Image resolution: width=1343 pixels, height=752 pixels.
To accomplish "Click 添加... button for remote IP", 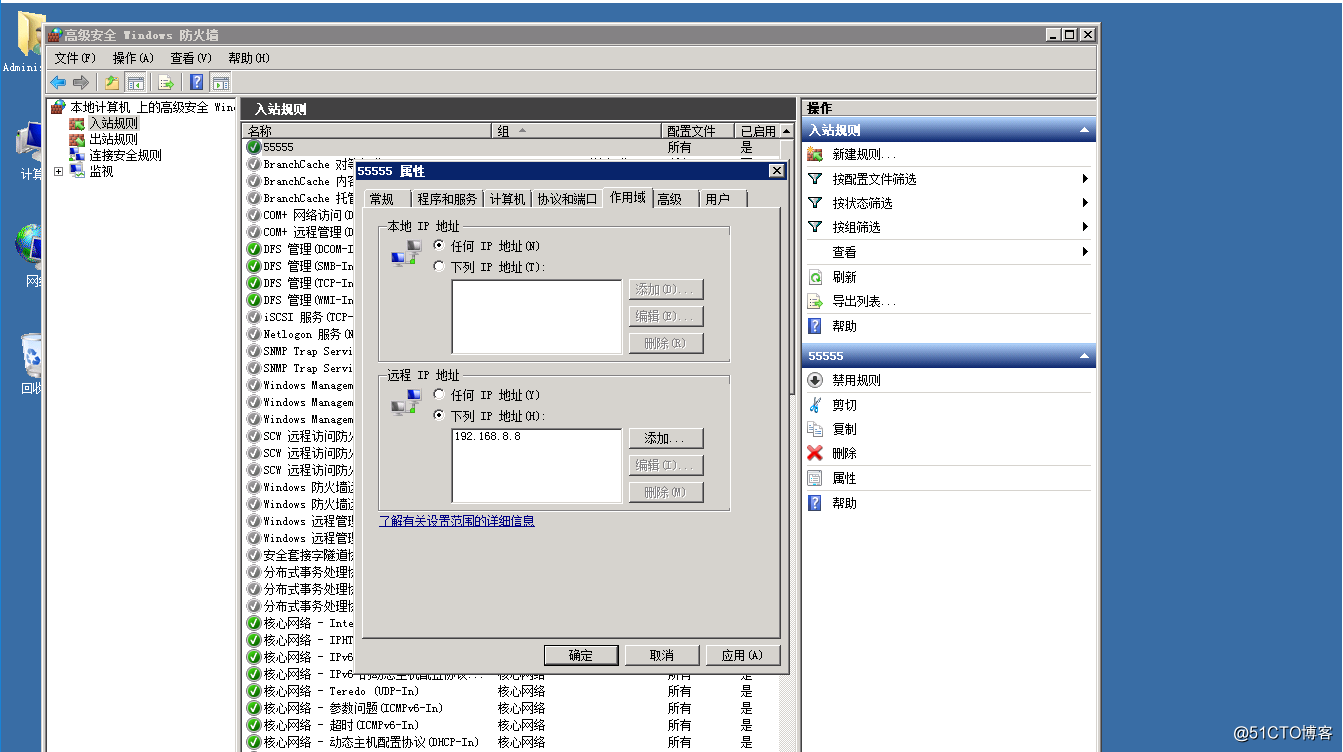I will pyautogui.click(x=666, y=439).
